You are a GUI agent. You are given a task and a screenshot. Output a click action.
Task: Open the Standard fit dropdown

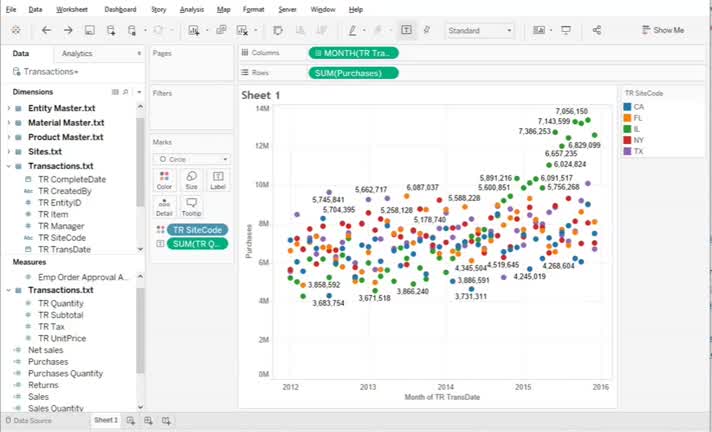[x=480, y=30]
